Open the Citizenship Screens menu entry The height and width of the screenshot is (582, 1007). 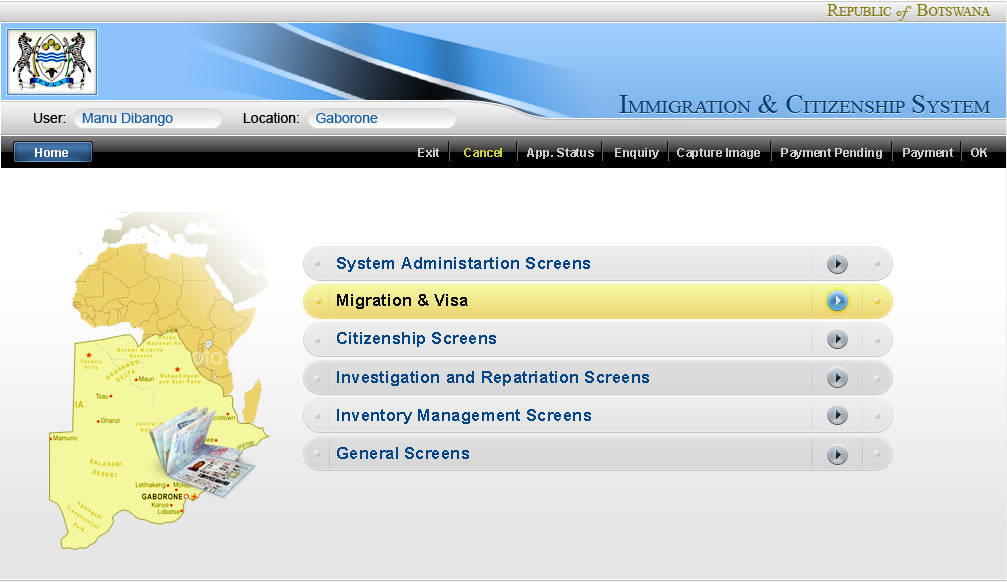click(x=416, y=339)
